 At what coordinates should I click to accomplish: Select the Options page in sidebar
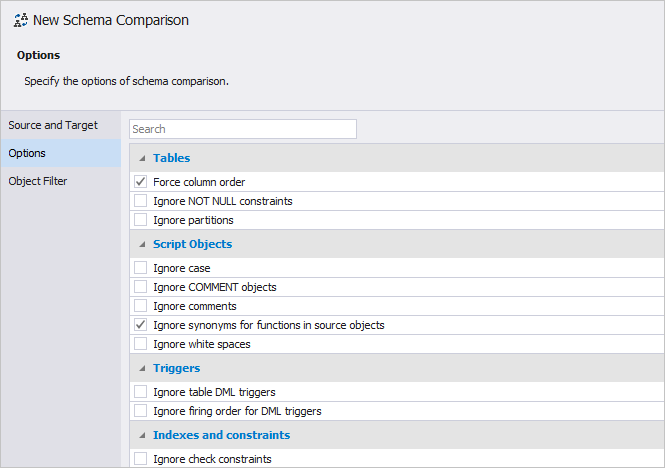61,153
